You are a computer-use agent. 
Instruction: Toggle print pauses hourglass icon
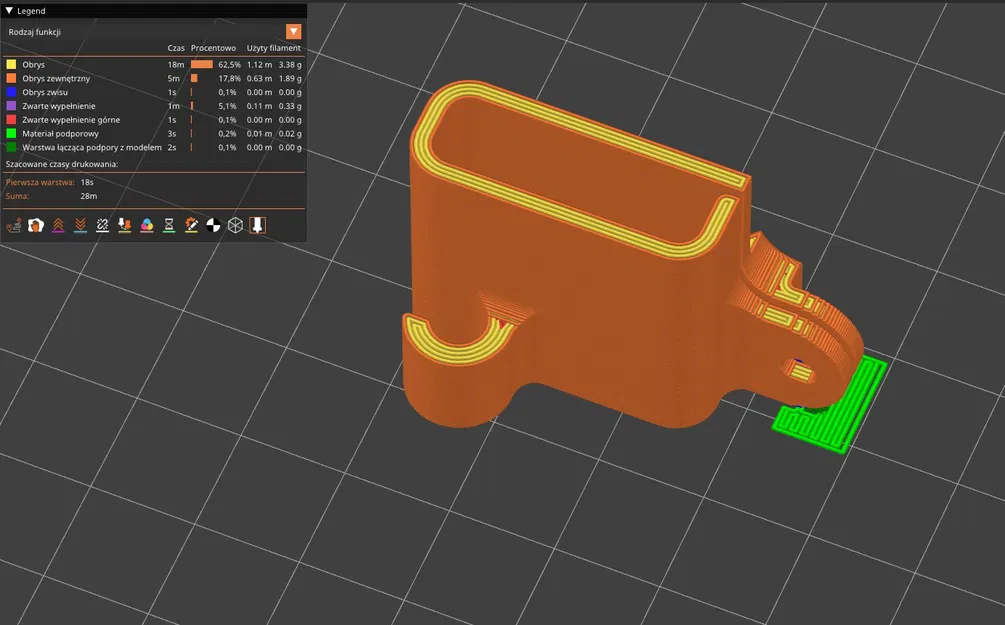click(169, 225)
